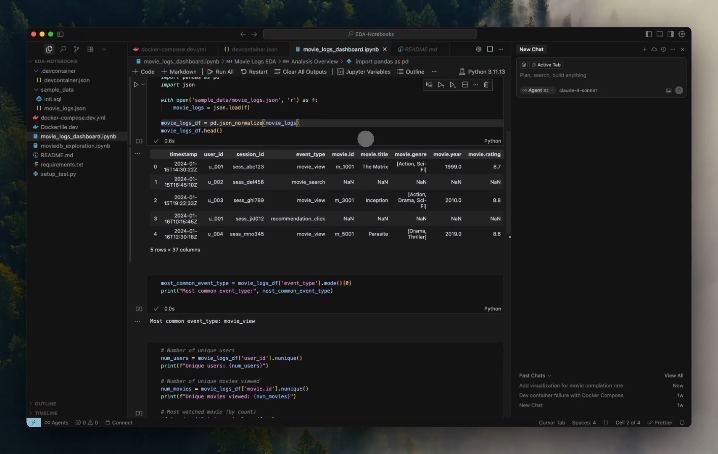
Task: Open Cursor settings gear at top right
Action: (x=682, y=34)
